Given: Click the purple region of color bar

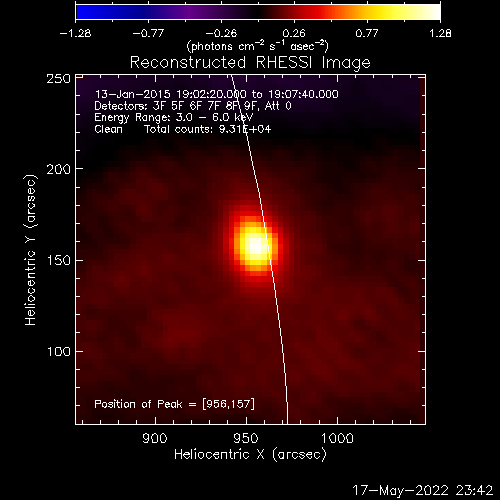Looking at the screenshot, I should (190, 12).
